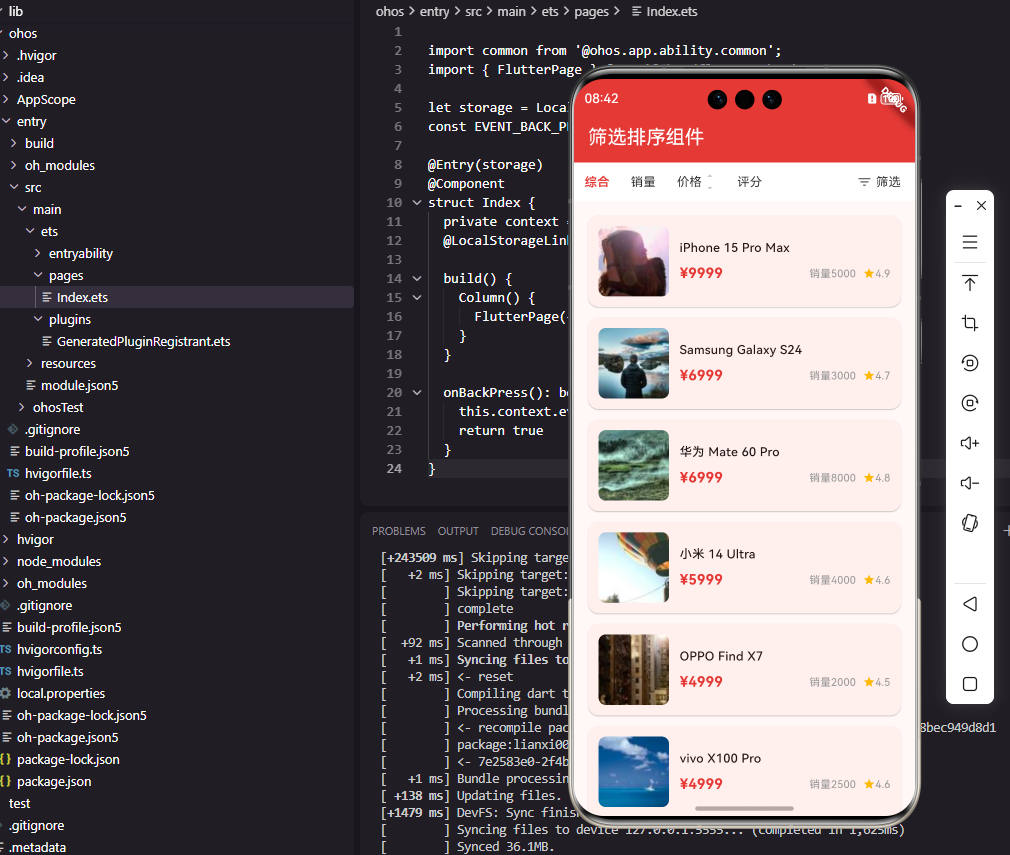This screenshot has height=855, width=1010.
Task: Click the emulator rotate-left icon
Action: coord(969,363)
